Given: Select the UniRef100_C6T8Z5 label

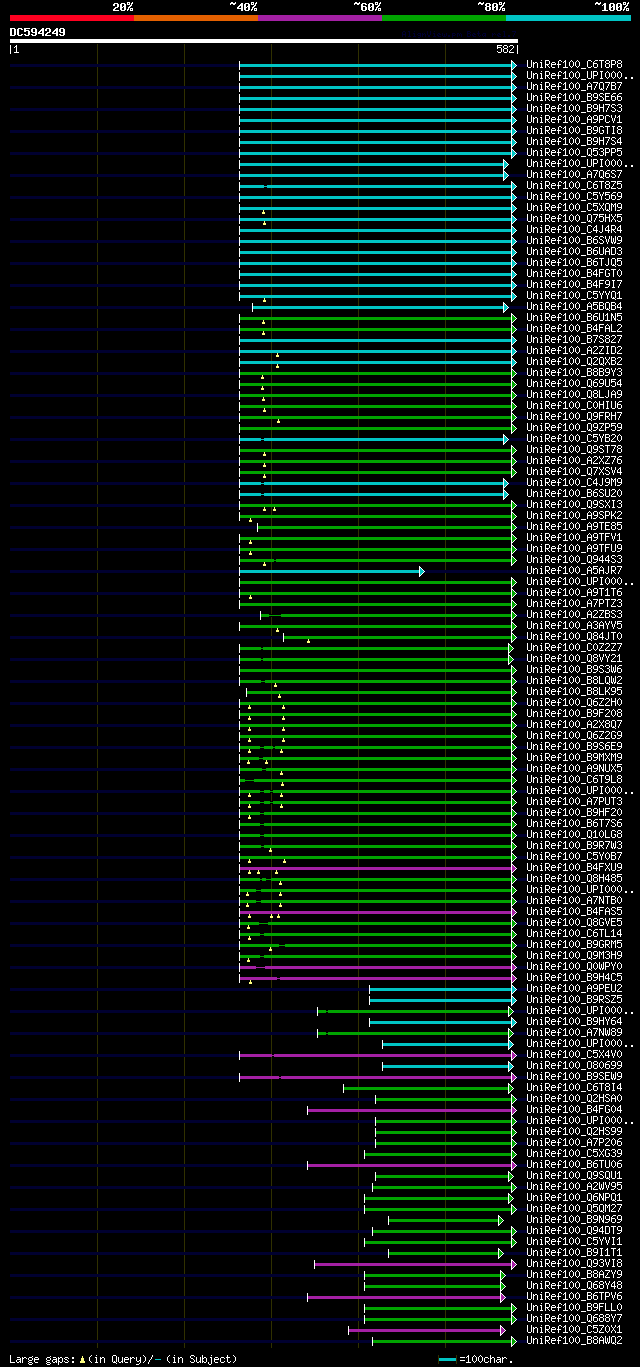Looking at the screenshot, I should [574, 185].
